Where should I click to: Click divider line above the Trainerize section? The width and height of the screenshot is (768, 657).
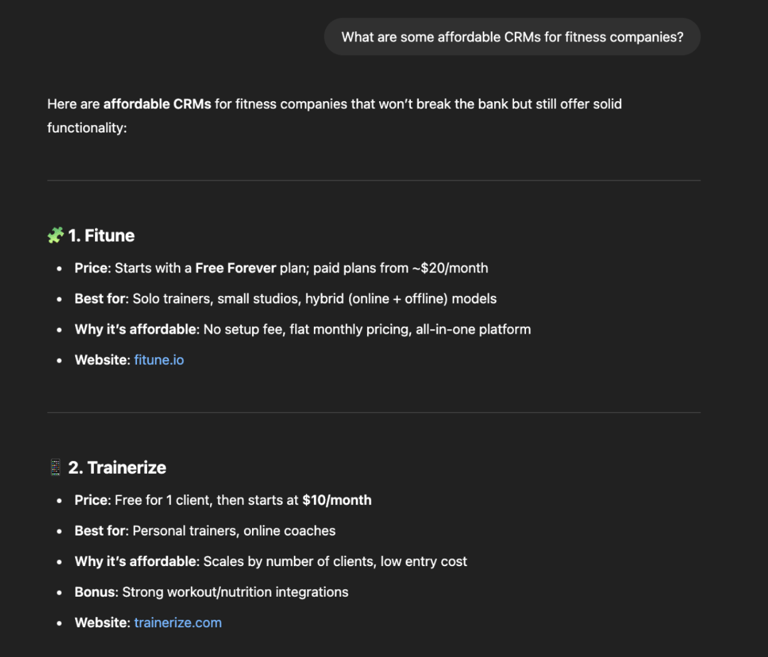374,413
